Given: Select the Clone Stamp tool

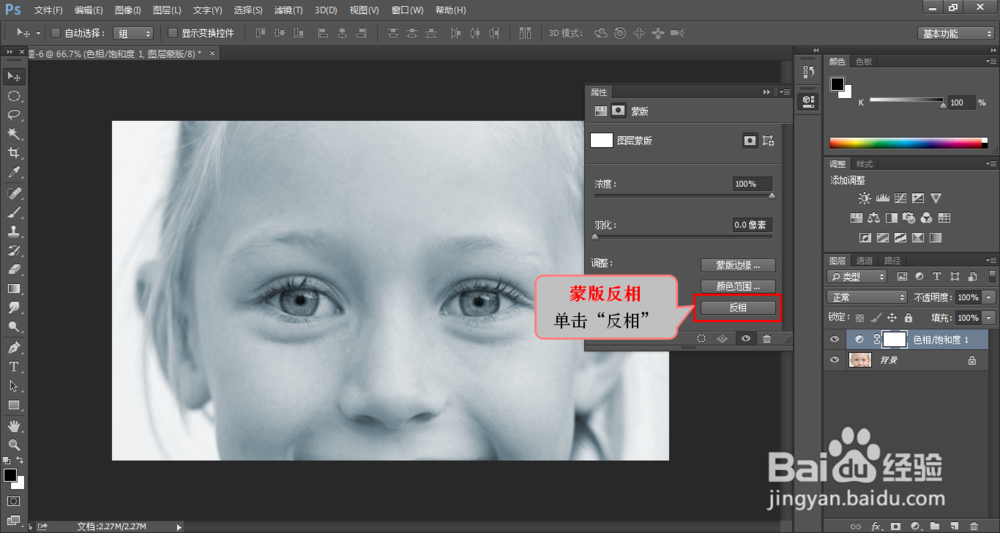Looking at the screenshot, I should 14,231.
